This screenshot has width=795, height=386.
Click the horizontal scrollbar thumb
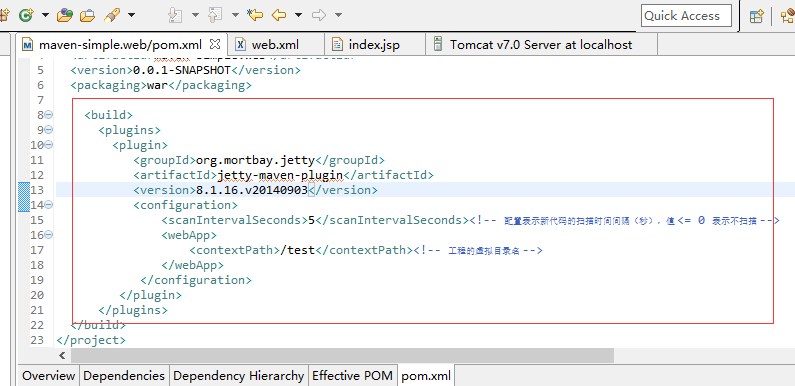point(342,356)
